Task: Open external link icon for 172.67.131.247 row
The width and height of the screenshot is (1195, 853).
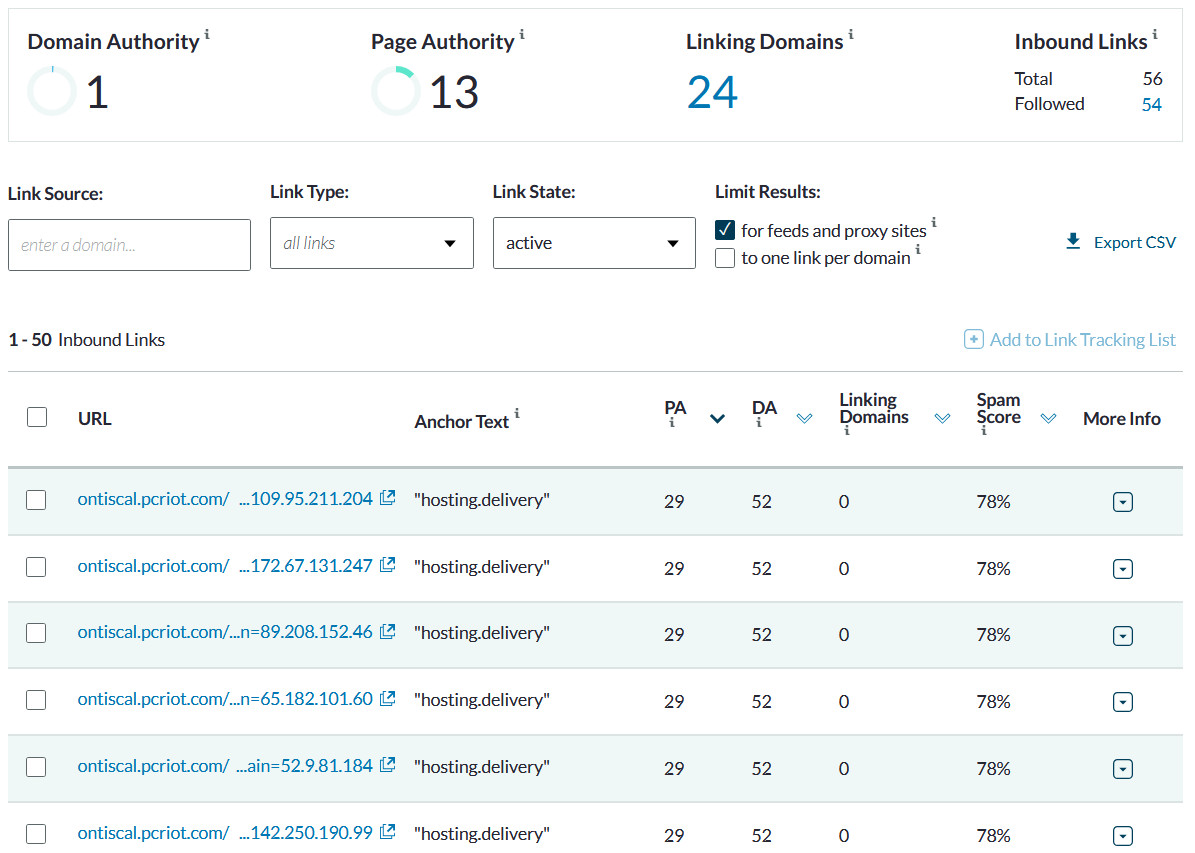Action: pos(387,565)
